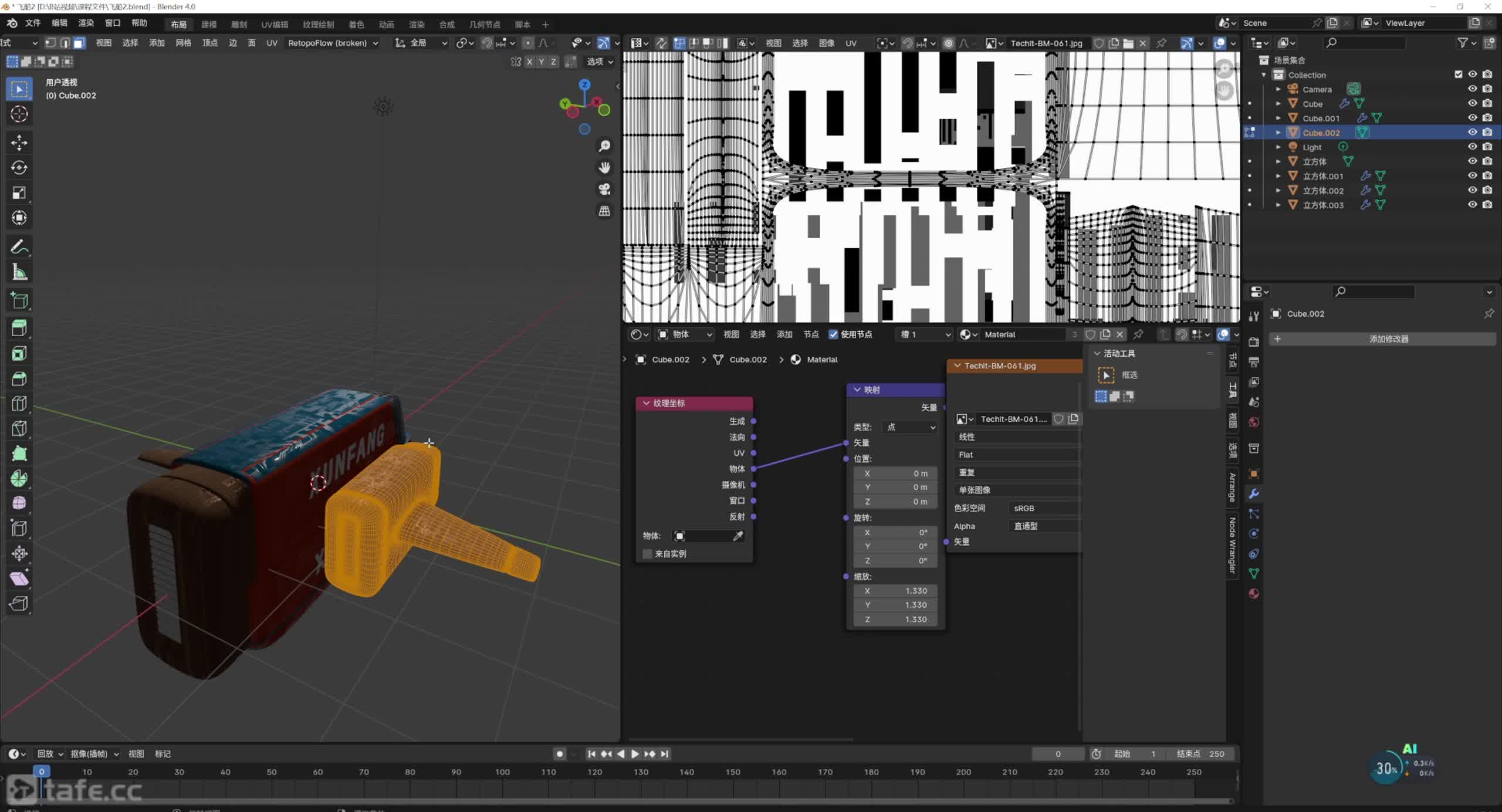Play the animation forward
This screenshot has width=1502, height=812.
(x=635, y=754)
